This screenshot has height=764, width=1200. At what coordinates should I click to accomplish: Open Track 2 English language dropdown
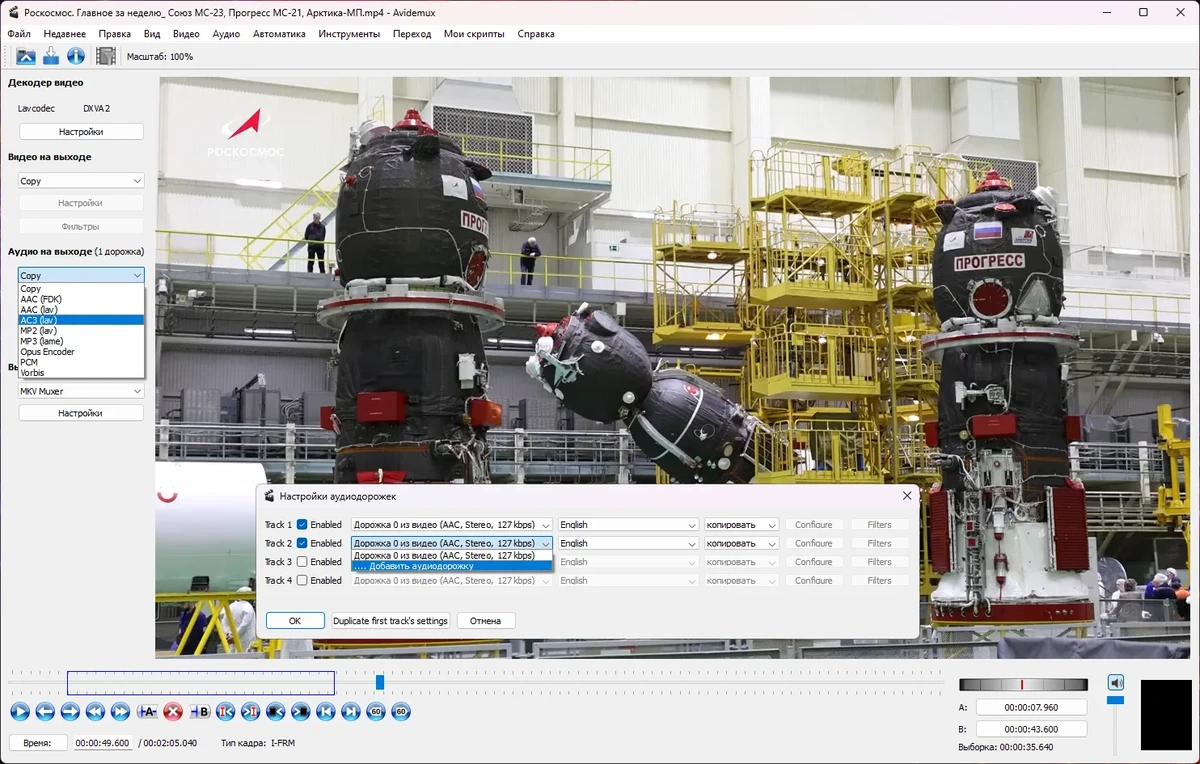(627, 543)
